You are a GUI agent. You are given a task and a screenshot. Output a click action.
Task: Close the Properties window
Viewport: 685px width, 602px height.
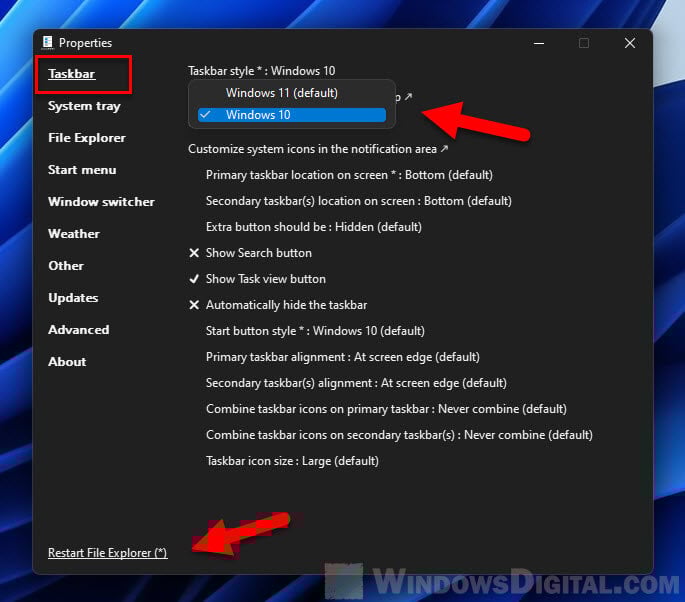pos(630,43)
